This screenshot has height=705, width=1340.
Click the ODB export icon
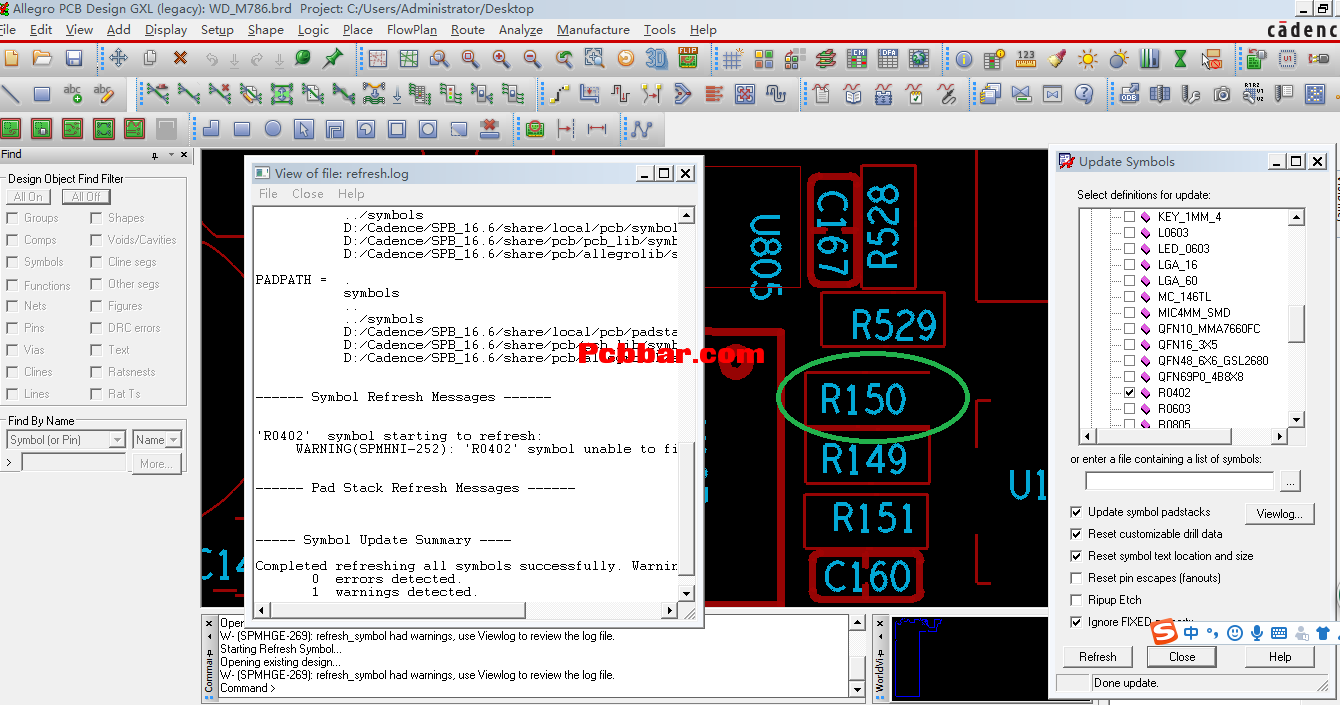1129,94
